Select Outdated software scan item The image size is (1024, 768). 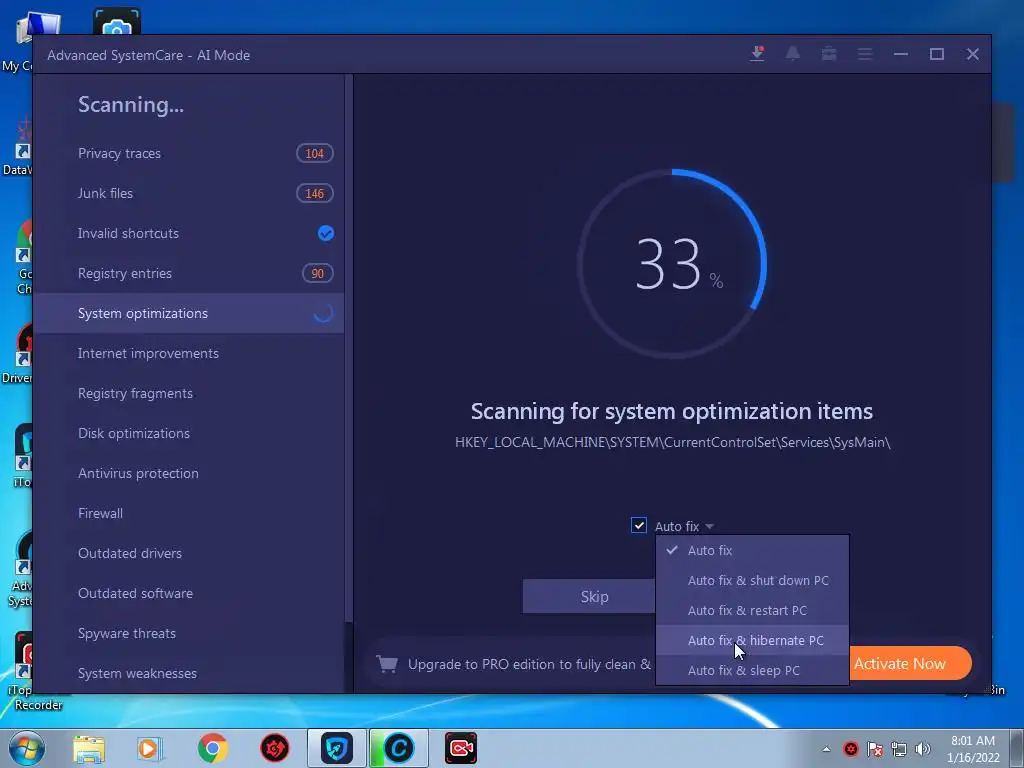pos(189,593)
